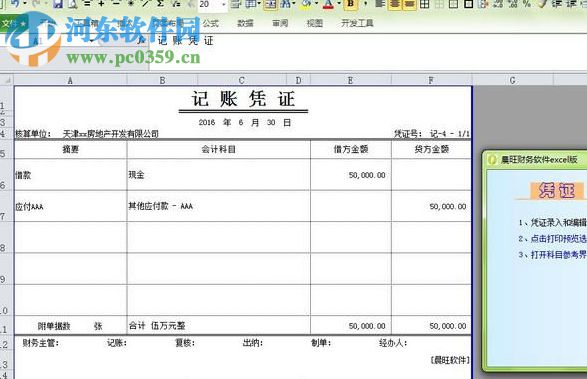Screen dimensions: 587x379
Task: Switch to the 审阅 ribbon tab
Action: (280, 23)
